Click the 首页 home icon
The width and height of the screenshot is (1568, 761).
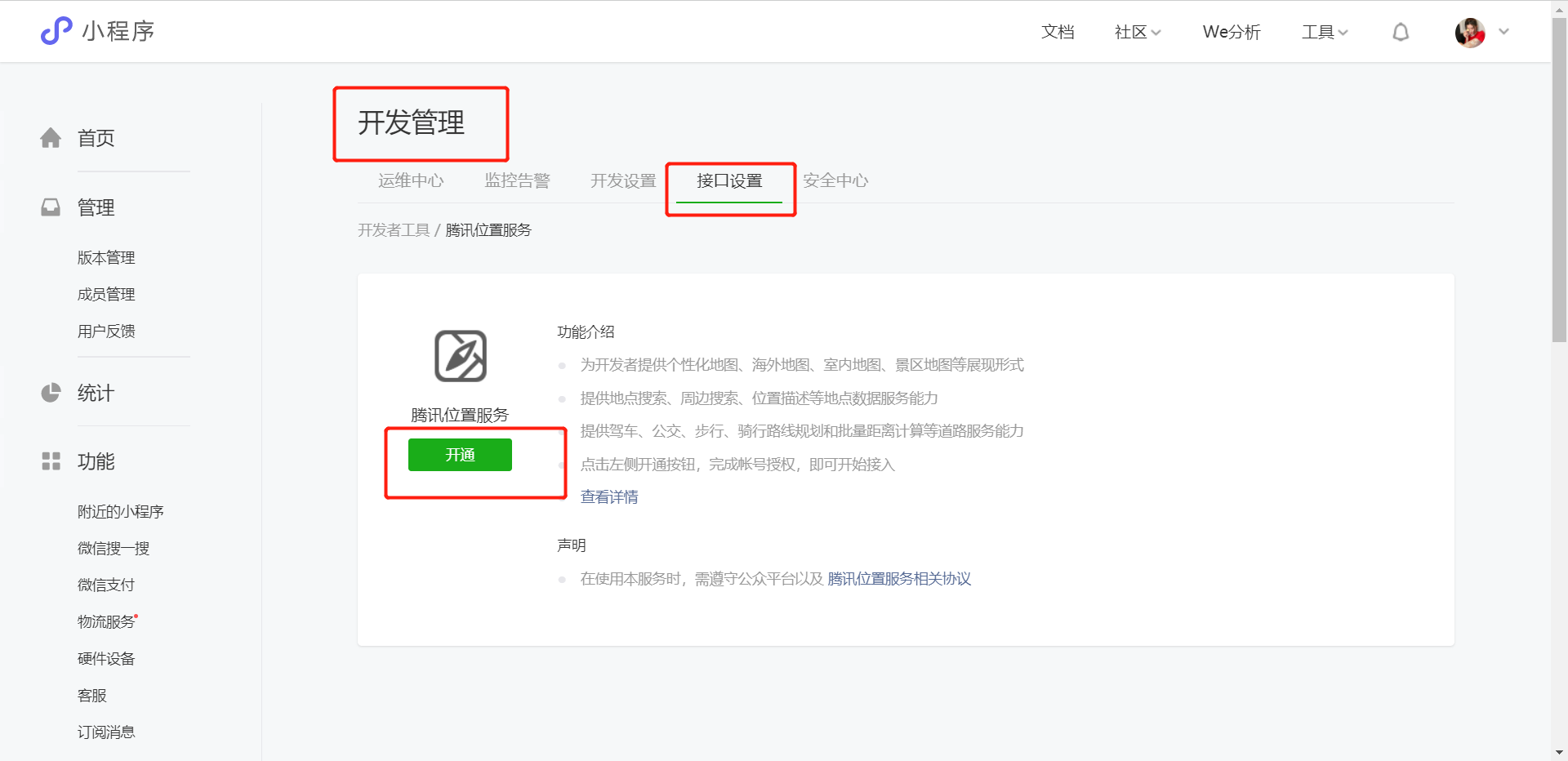pos(51,138)
